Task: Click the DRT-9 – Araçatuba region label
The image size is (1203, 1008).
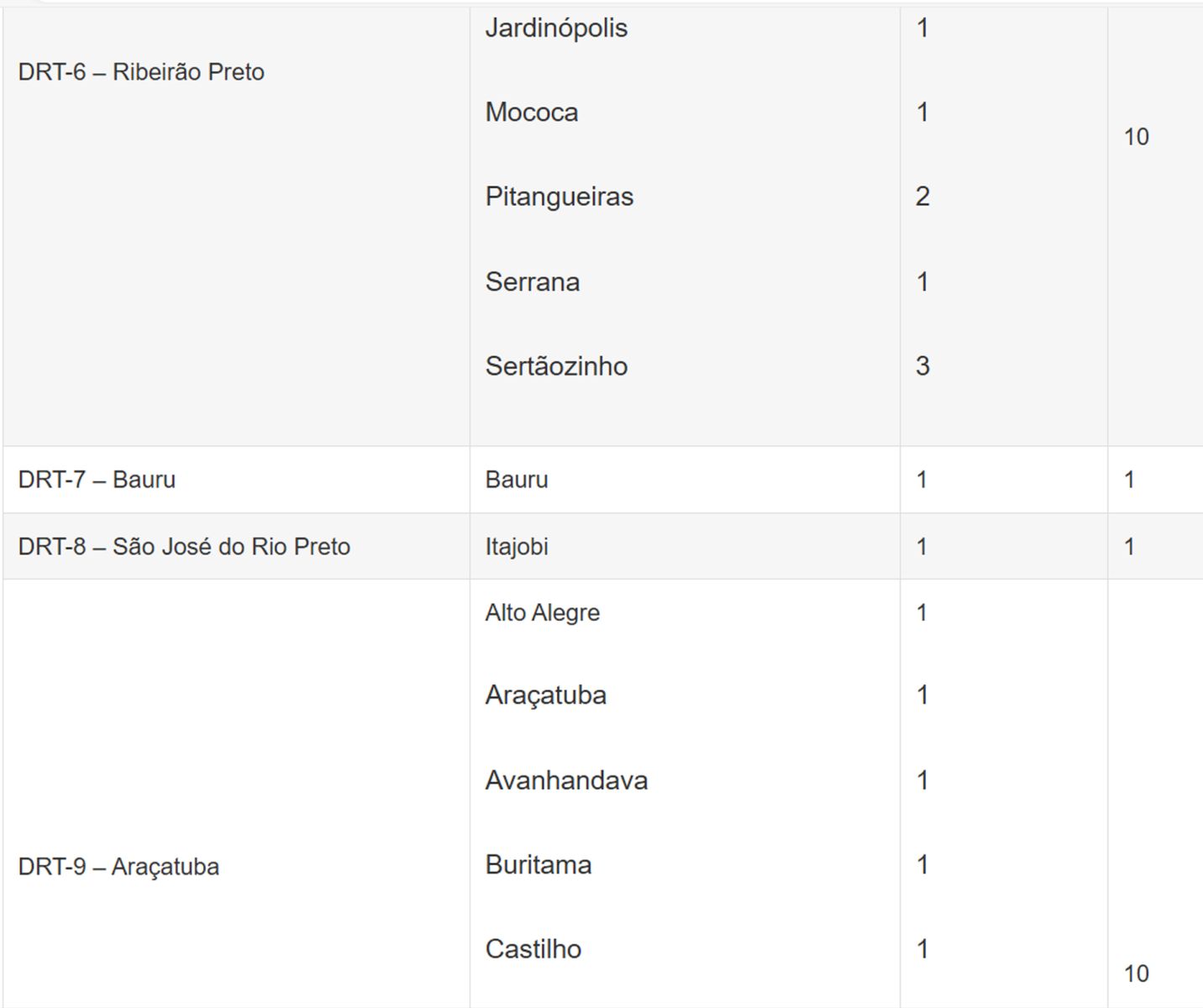Action: [x=118, y=867]
